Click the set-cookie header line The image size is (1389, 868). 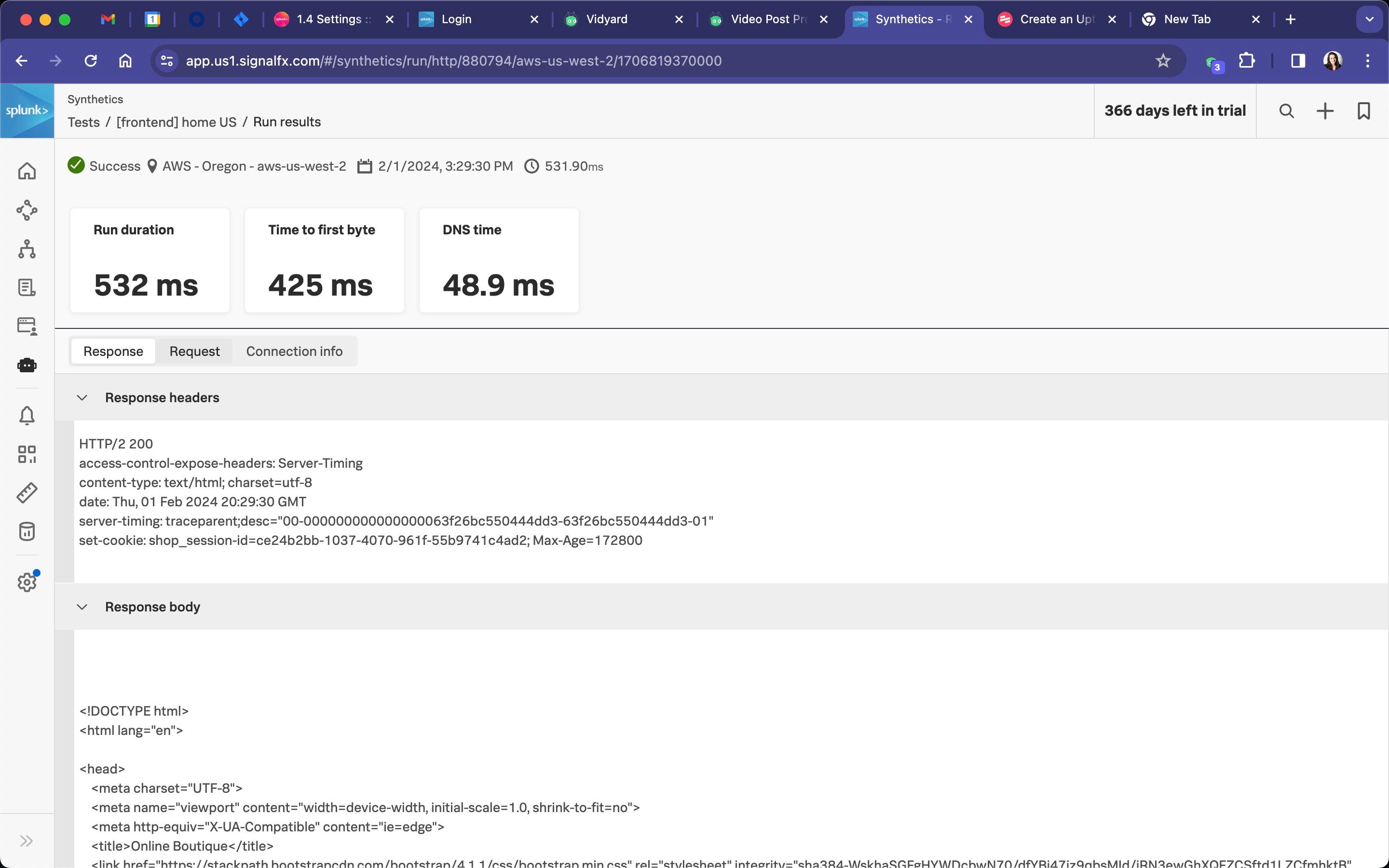[x=360, y=540]
